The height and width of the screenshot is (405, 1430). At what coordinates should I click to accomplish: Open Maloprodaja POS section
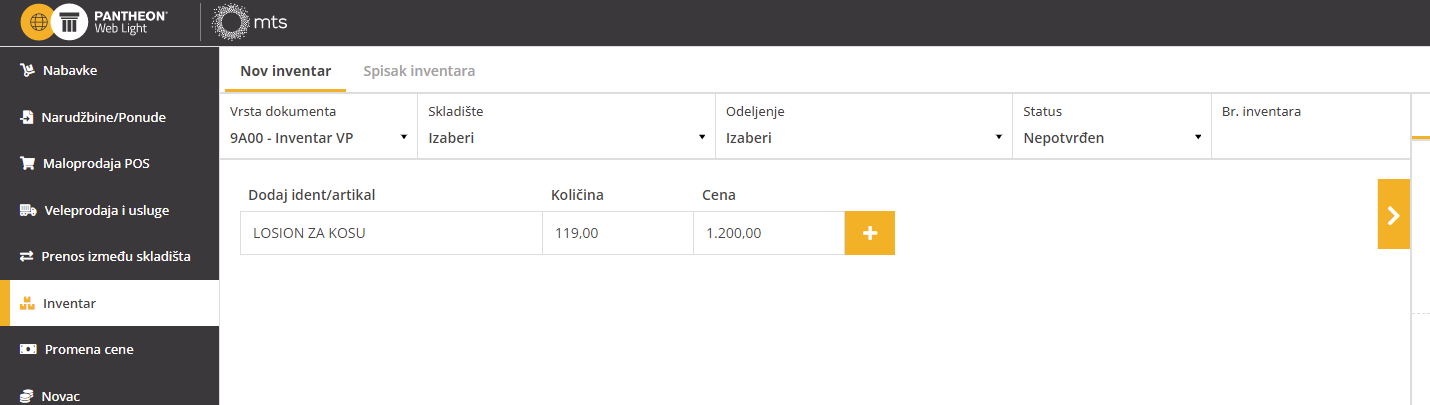pyautogui.click(x=109, y=163)
